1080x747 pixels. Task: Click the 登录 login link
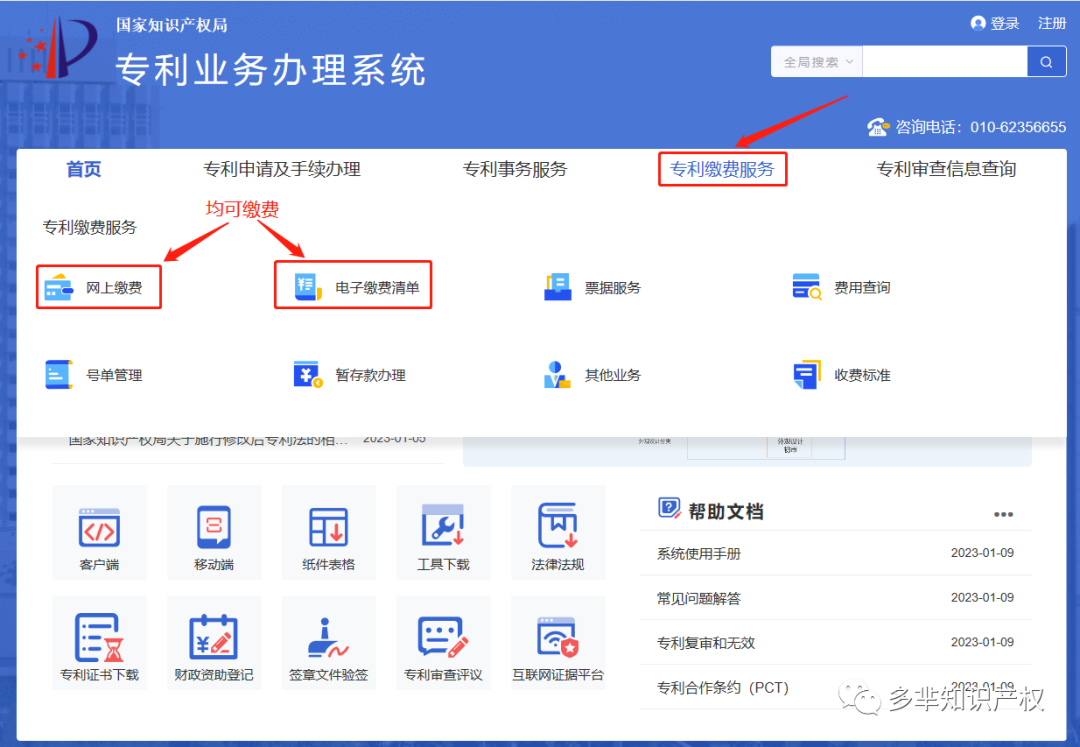[1005, 23]
